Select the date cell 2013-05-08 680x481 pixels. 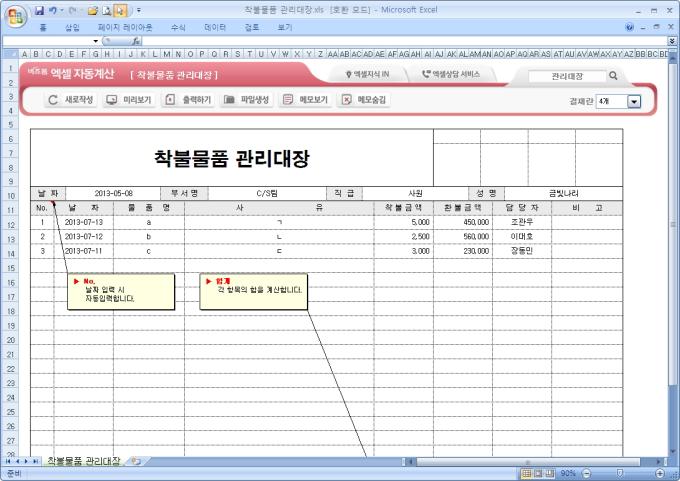tap(113, 193)
